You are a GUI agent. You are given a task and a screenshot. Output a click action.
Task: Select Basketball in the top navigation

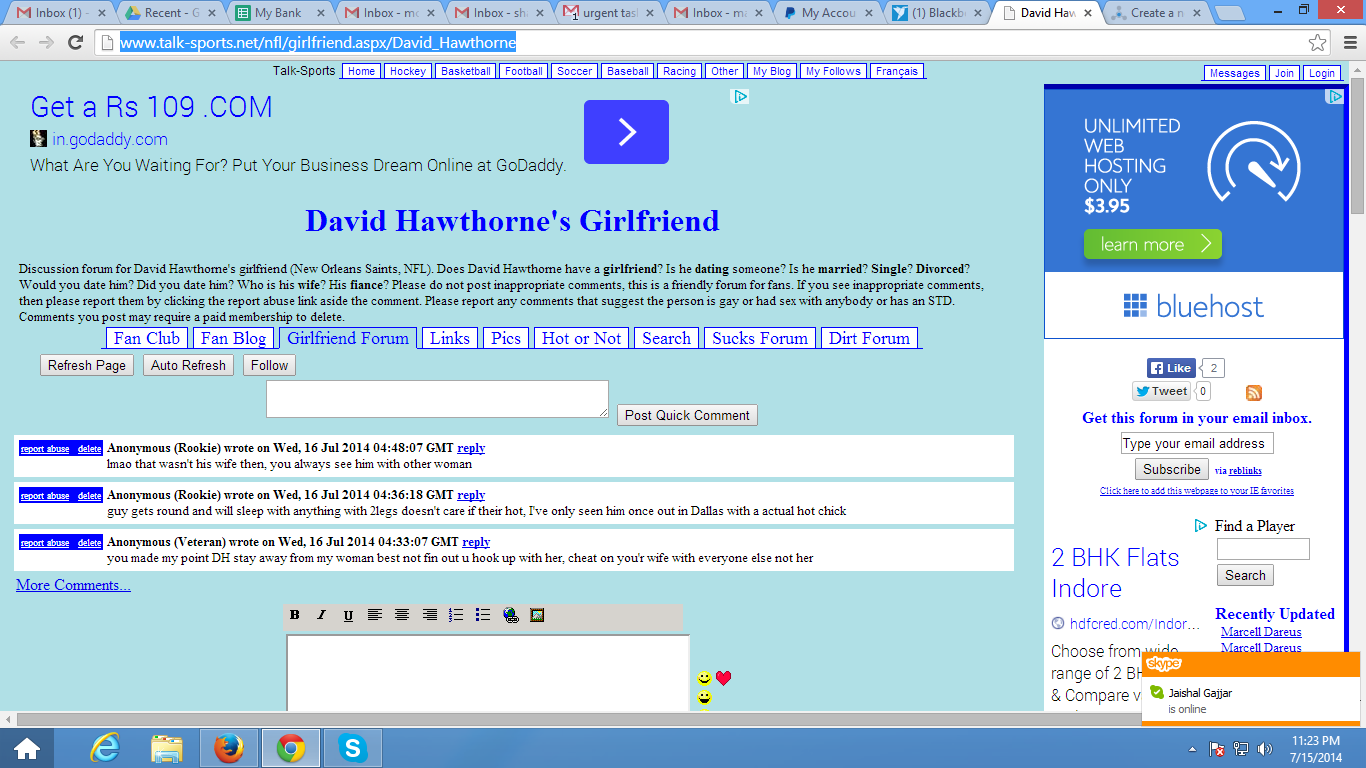[x=466, y=71]
